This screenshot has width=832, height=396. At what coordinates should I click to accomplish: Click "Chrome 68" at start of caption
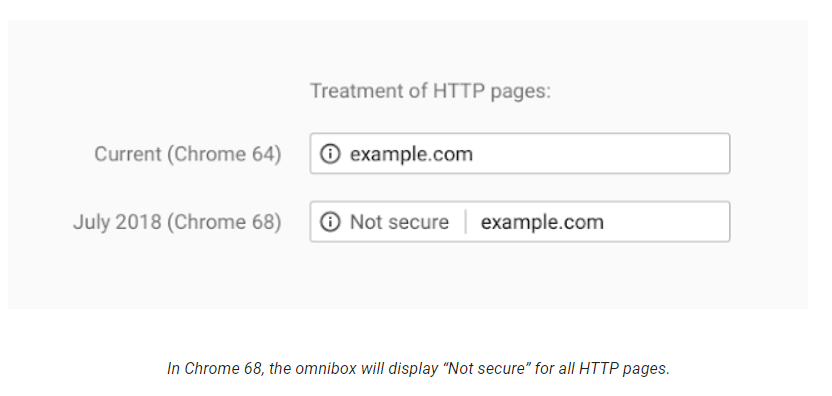click(222, 368)
